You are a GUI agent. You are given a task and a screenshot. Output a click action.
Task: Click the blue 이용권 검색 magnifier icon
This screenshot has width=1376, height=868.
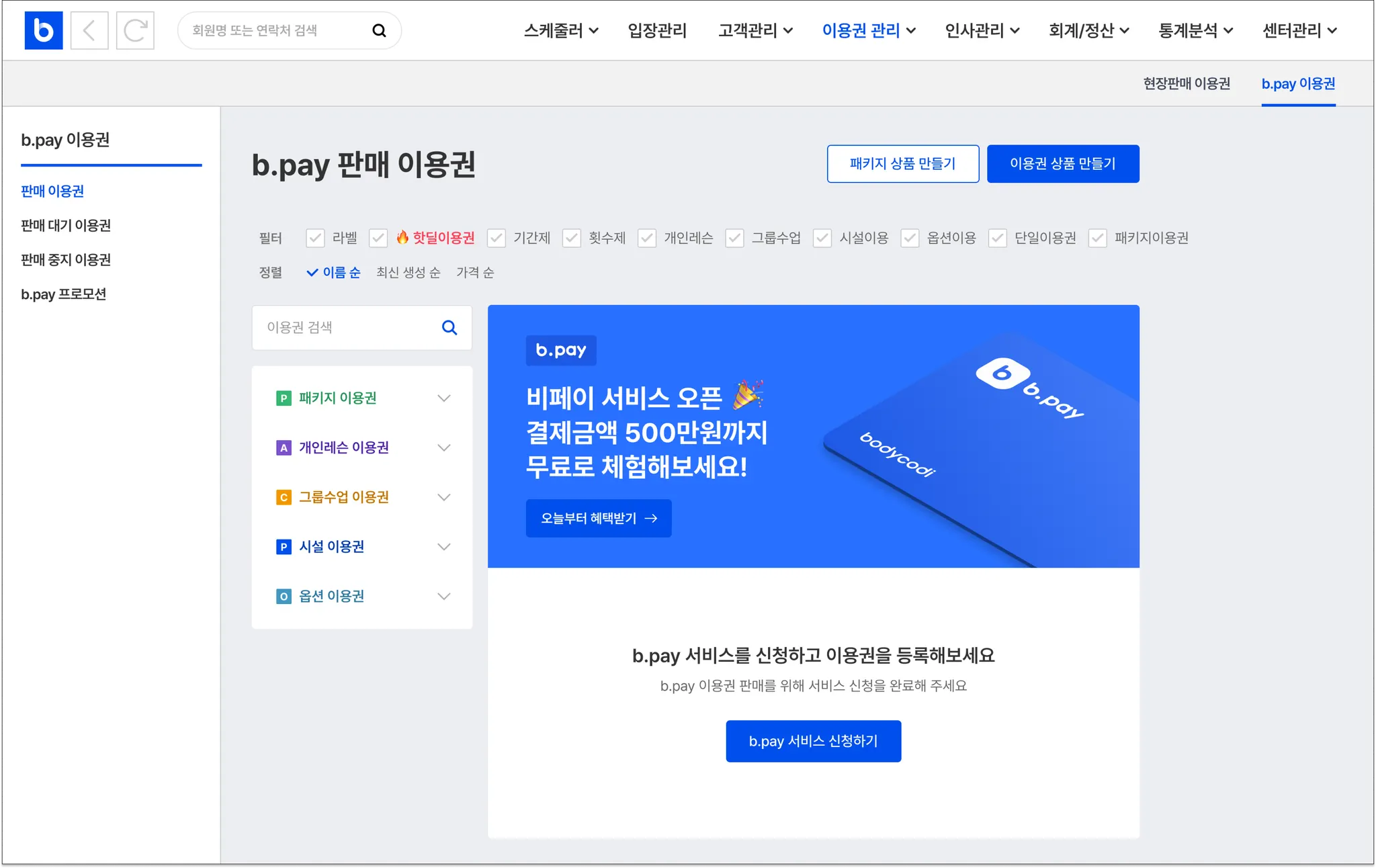(x=449, y=327)
